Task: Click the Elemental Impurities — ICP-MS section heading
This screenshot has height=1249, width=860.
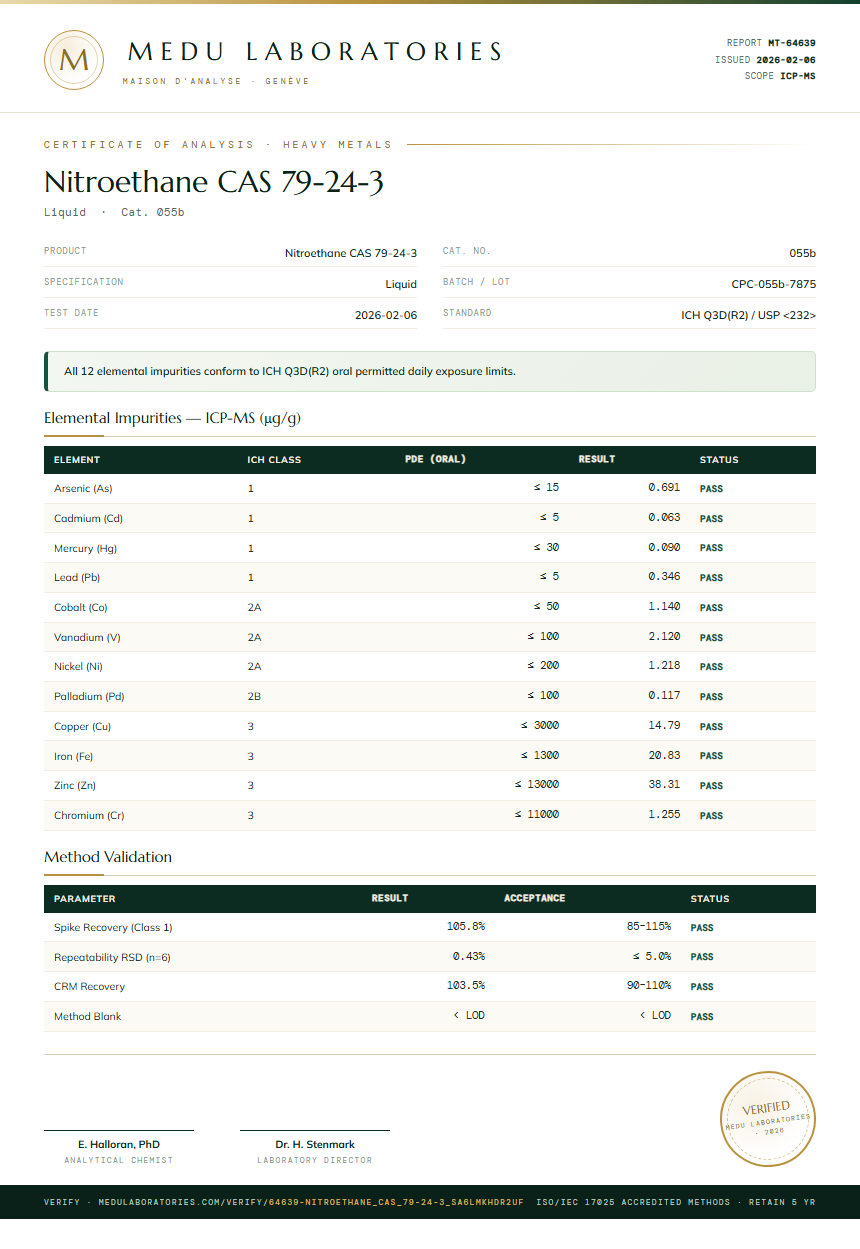Action: point(172,418)
